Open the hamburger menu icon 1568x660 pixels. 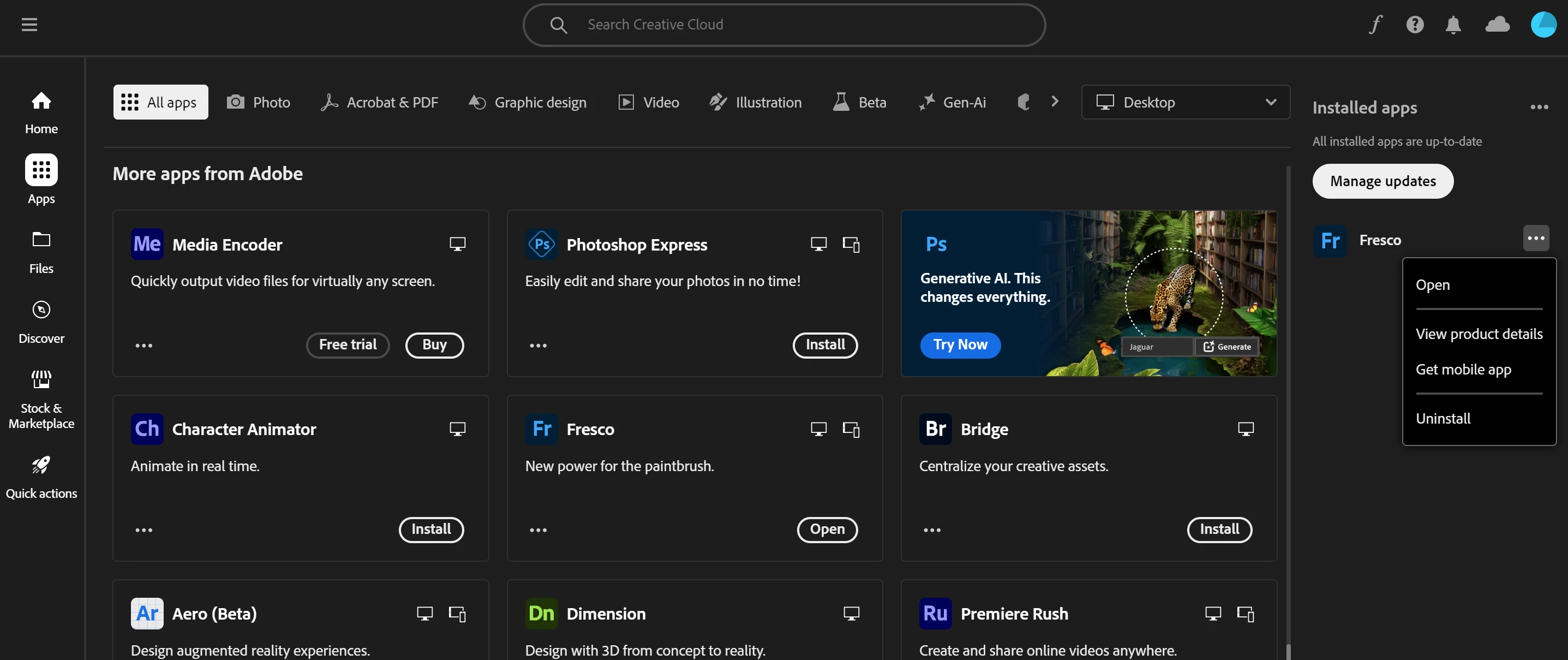coord(29,25)
